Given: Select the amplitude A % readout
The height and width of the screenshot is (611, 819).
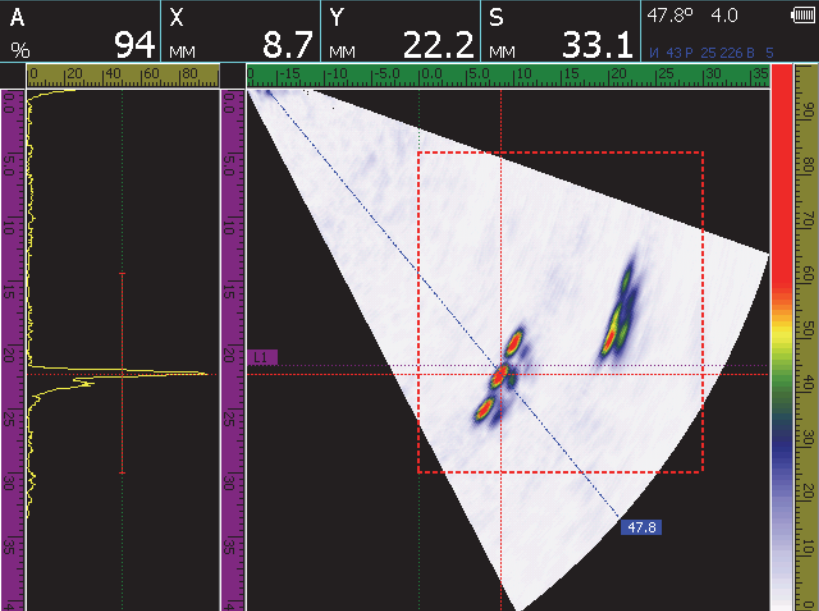Looking at the screenshot, I should click(x=80, y=31).
